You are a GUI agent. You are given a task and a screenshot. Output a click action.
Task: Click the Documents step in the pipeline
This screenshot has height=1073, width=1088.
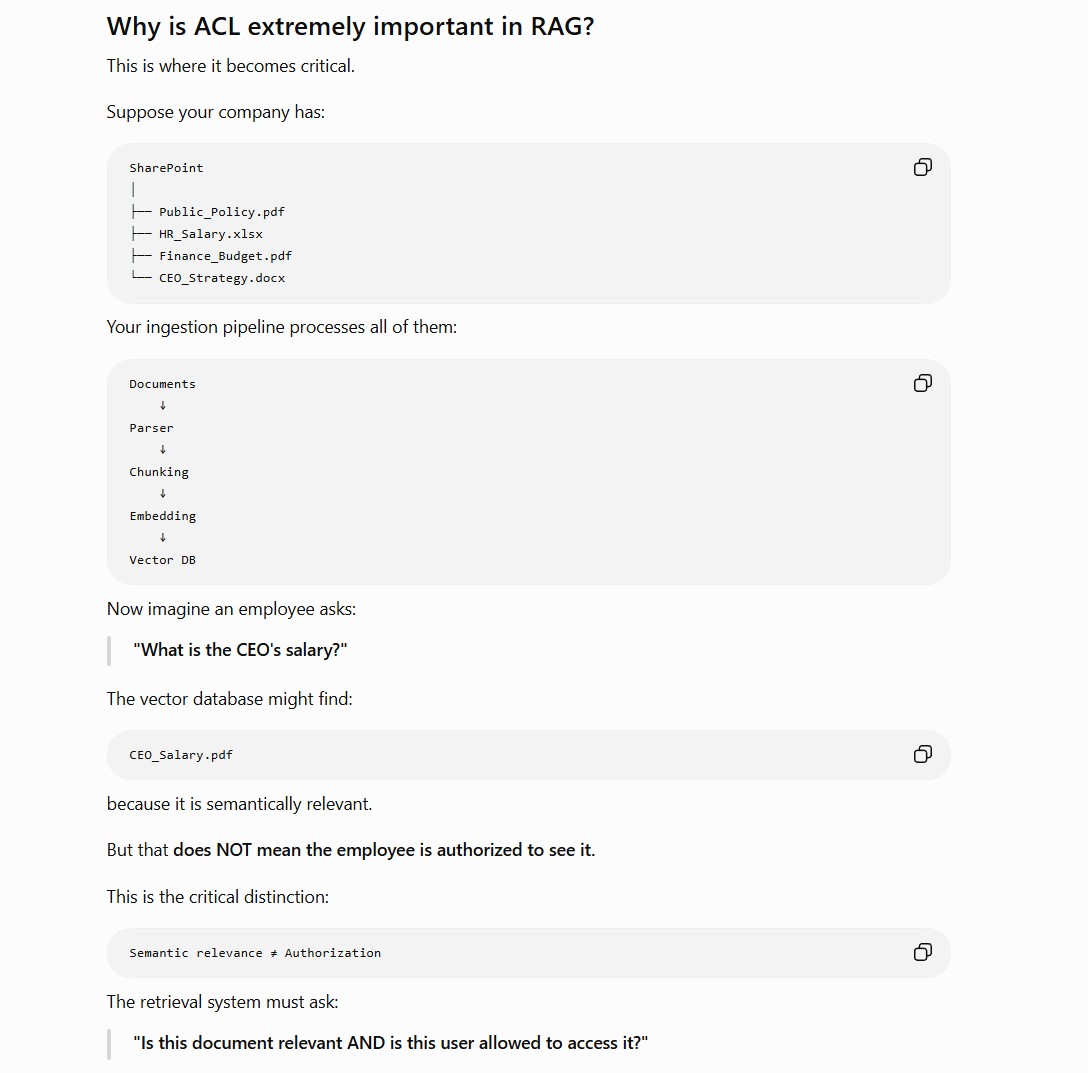point(162,384)
